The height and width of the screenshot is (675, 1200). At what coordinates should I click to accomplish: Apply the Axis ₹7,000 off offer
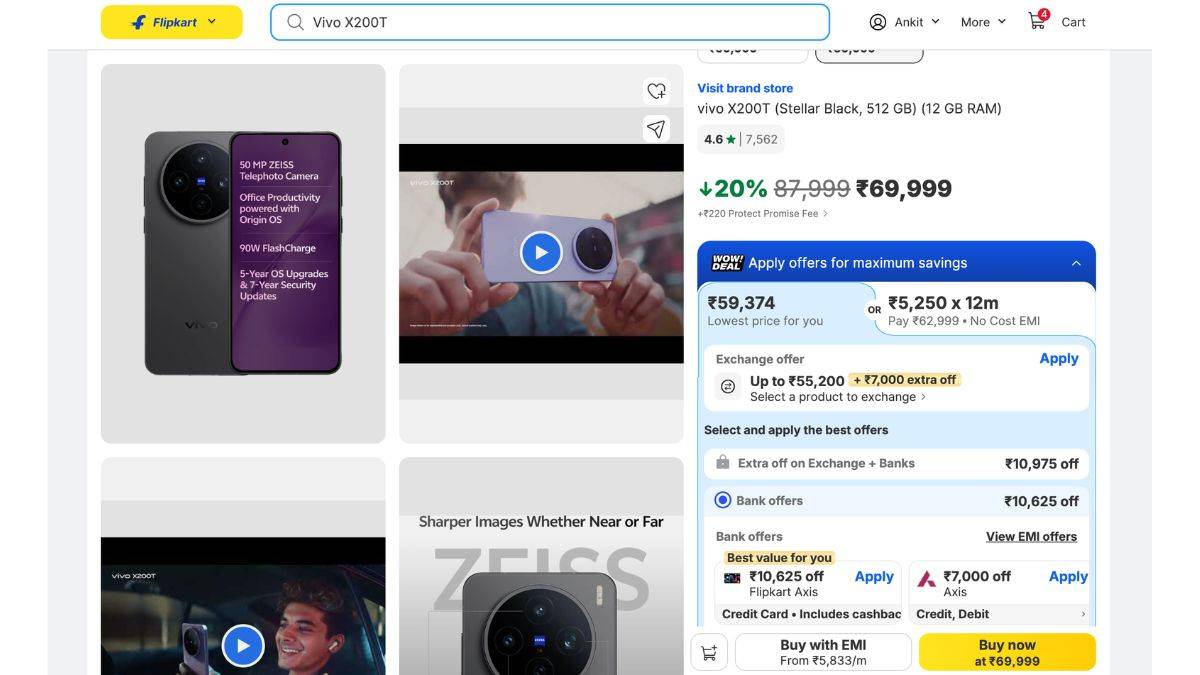click(1068, 577)
